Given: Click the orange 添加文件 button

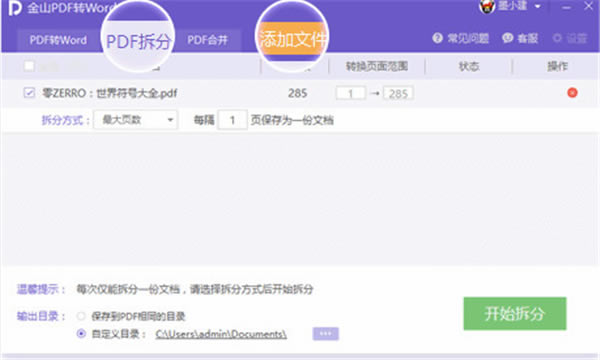Looking at the screenshot, I should [292, 38].
